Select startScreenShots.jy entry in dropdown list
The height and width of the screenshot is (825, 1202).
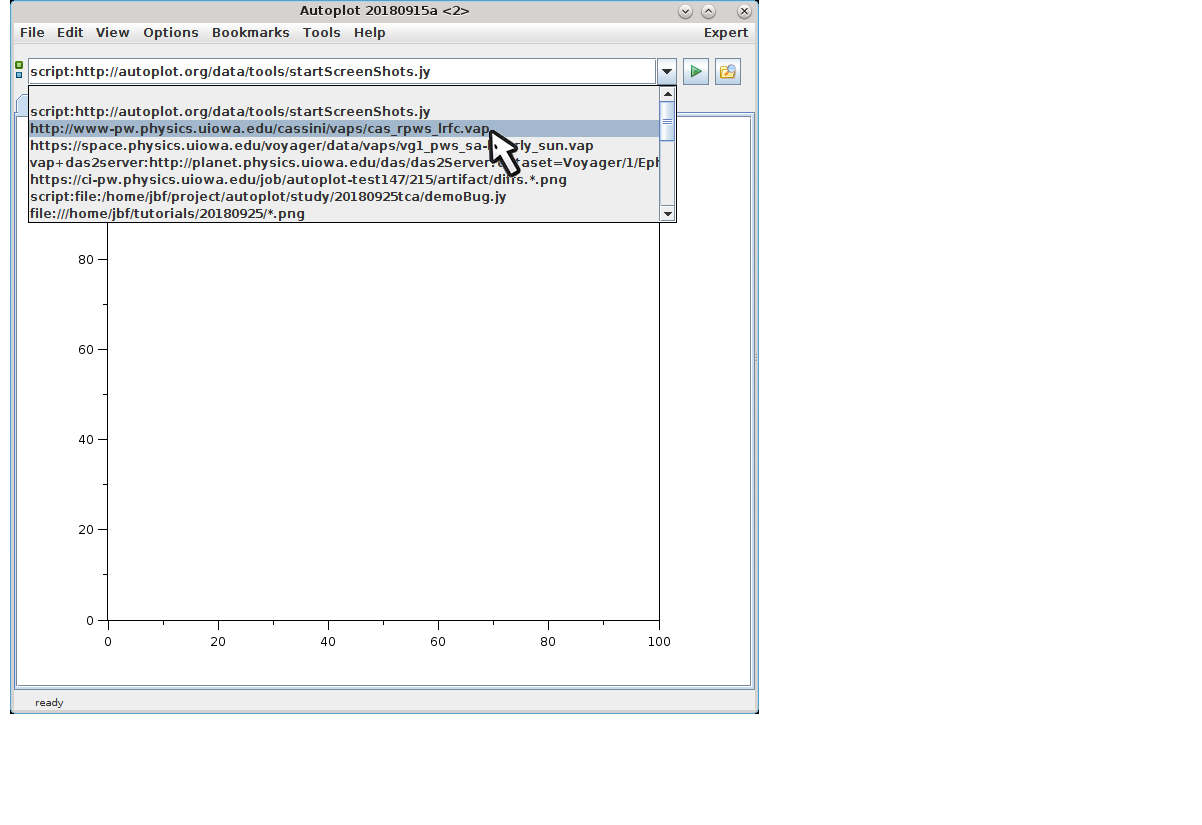[230, 112]
